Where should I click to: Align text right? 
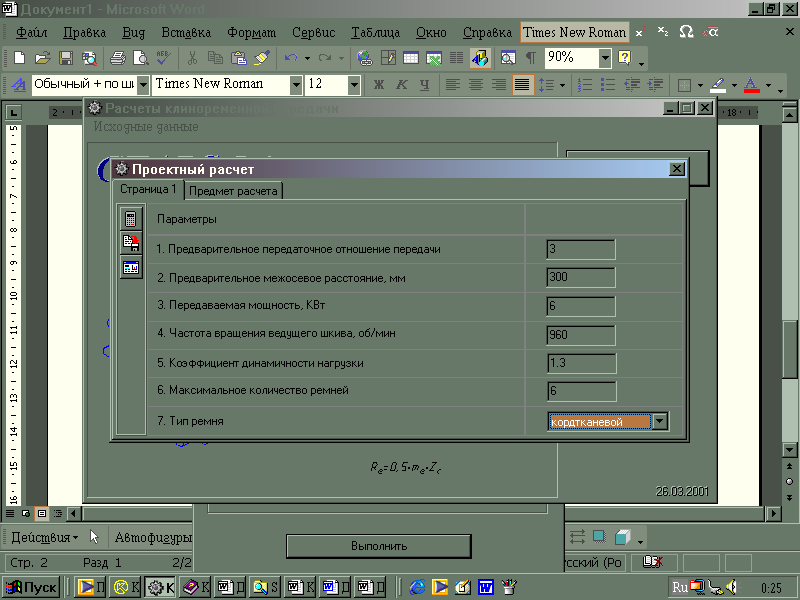pyautogui.click(x=498, y=84)
